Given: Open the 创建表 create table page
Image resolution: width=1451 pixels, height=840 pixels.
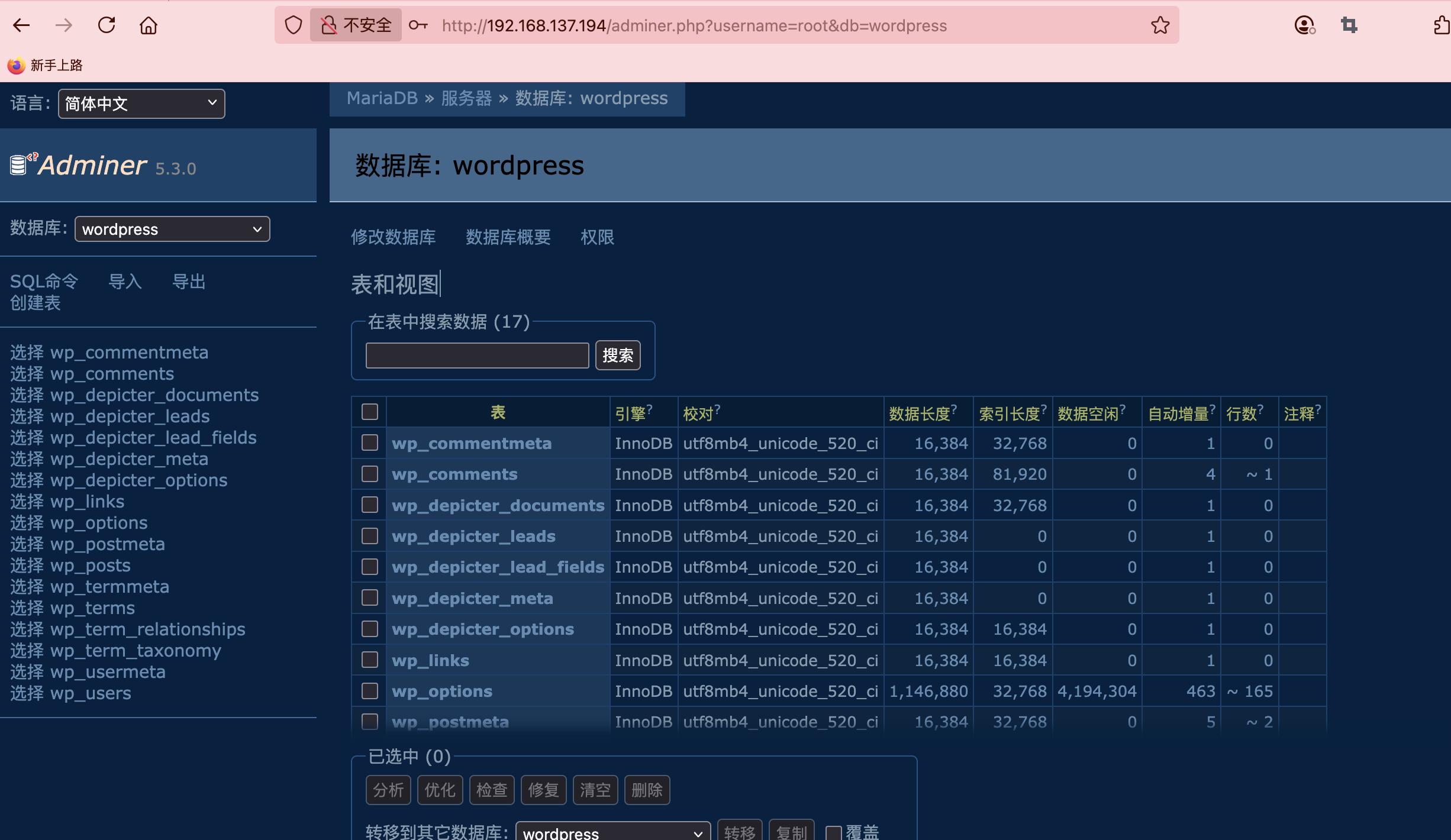Looking at the screenshot, I should pos(36,303).
